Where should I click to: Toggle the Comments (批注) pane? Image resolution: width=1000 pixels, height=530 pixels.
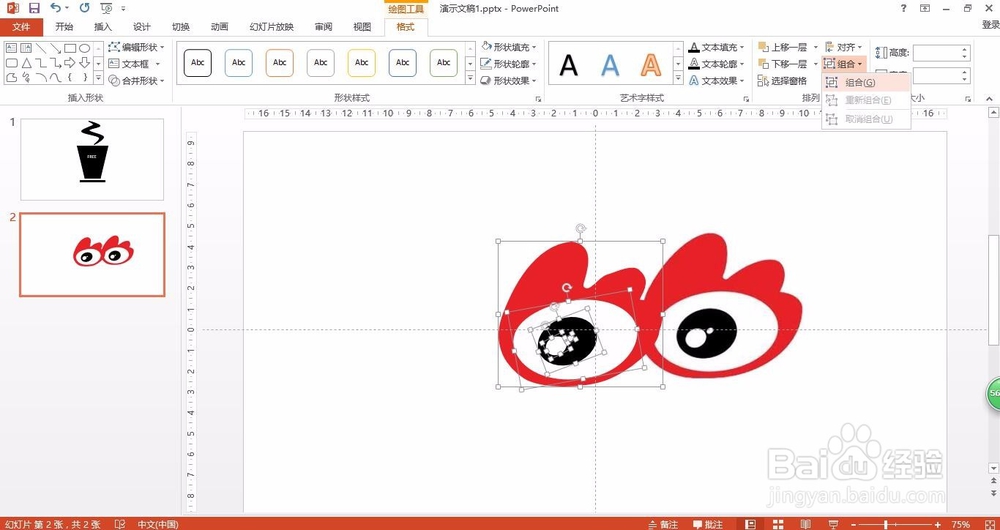click(708, 524)
